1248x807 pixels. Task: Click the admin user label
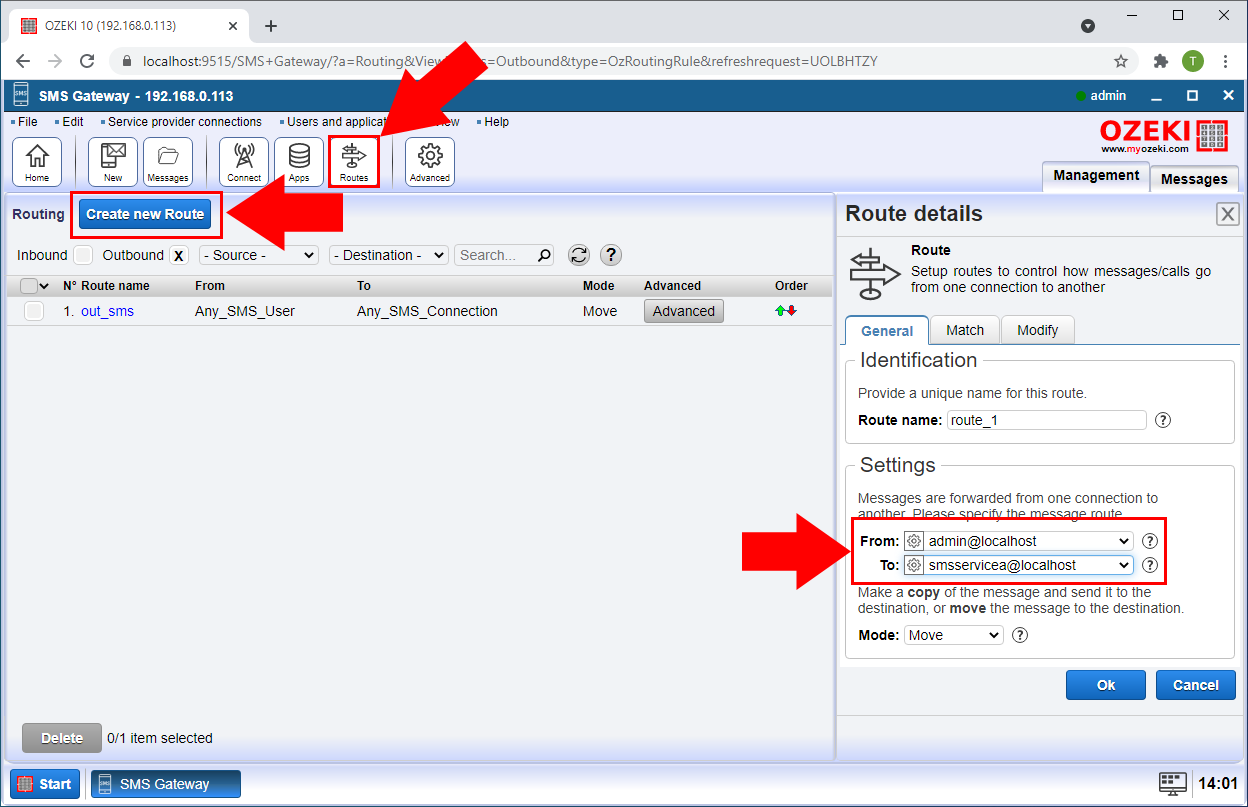[1108, 96]
